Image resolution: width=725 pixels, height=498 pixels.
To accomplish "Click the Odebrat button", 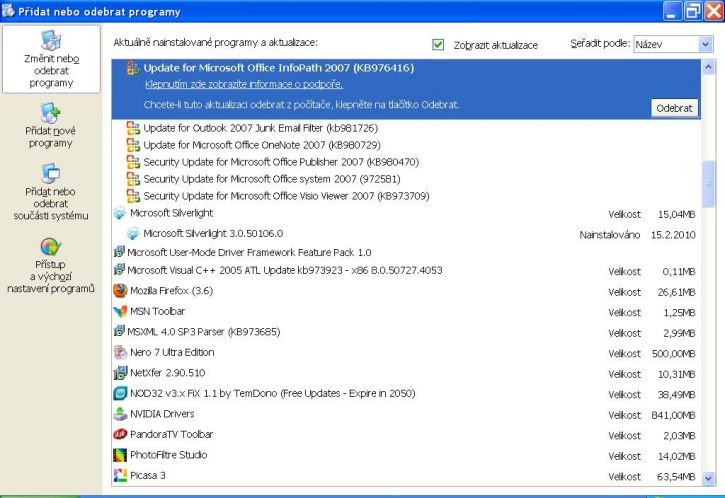I will [674, 108].
